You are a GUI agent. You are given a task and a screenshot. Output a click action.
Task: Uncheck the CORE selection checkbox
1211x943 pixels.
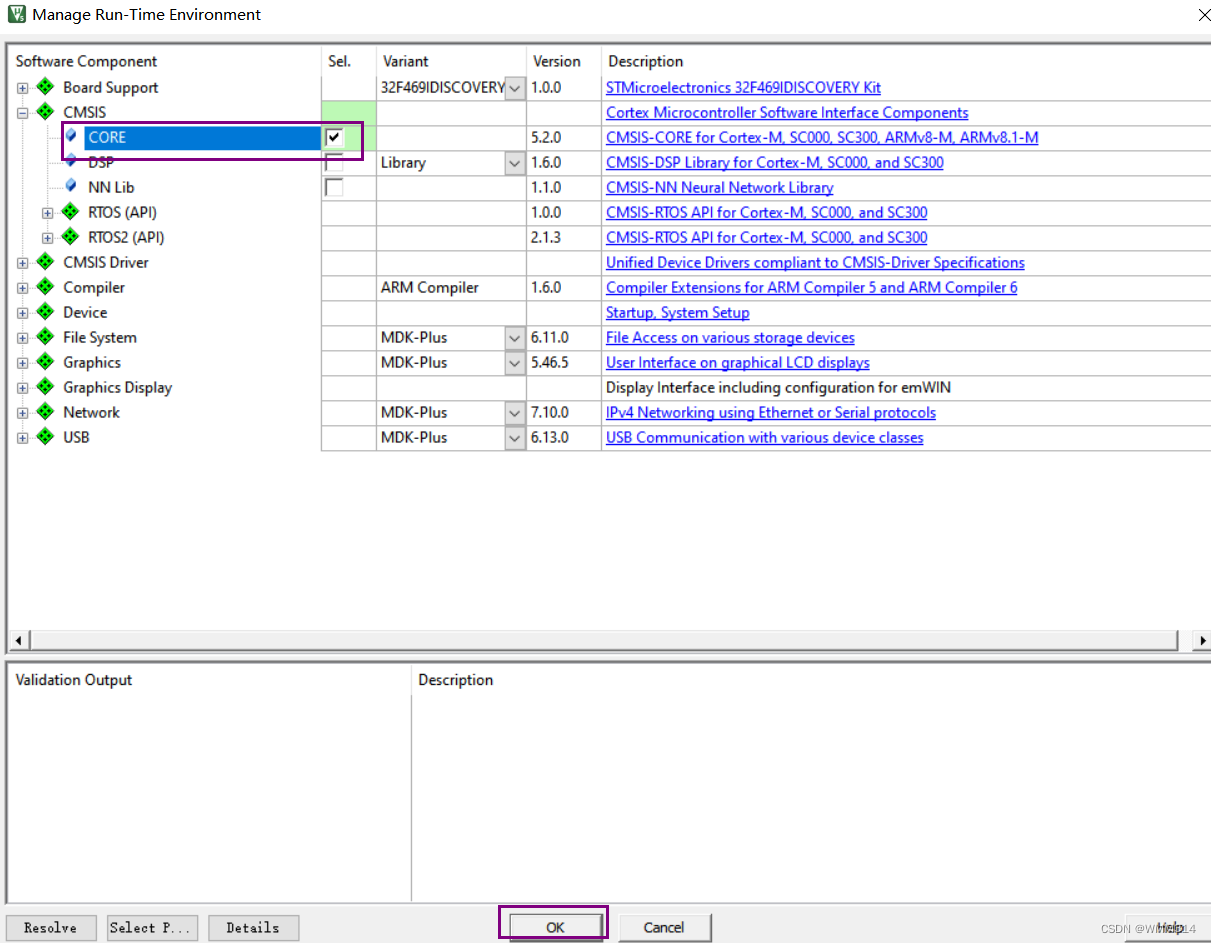[334, 137]
